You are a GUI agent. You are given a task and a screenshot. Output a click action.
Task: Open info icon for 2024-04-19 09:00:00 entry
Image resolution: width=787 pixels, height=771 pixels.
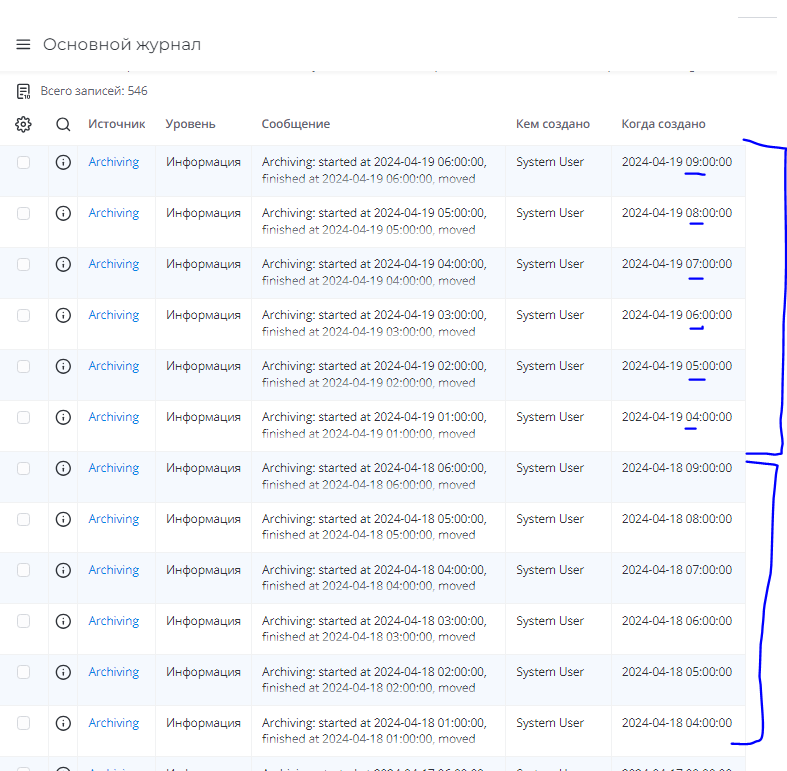point(63,162)
